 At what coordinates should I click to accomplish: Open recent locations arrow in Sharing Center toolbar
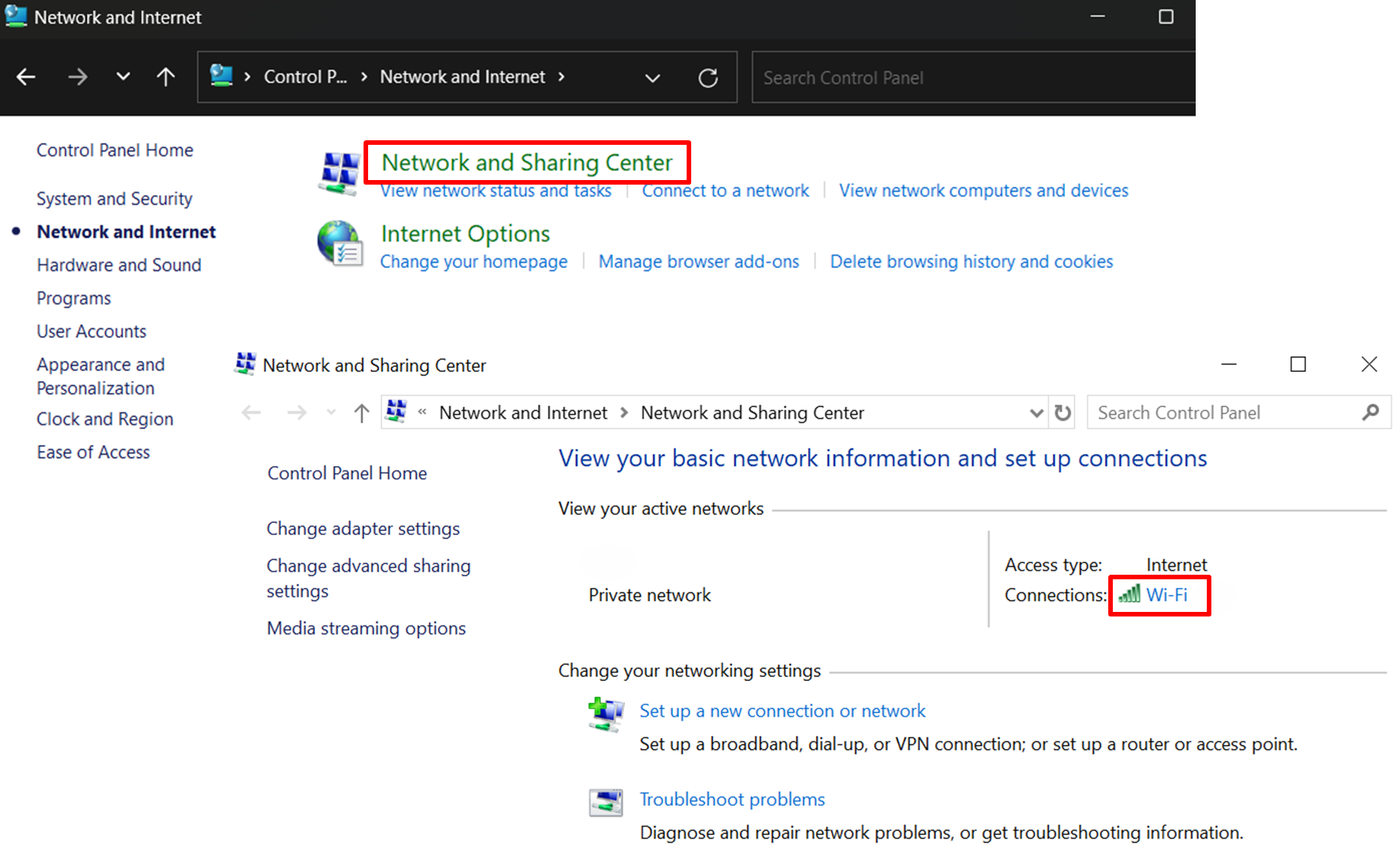click(x=331, y=412)
